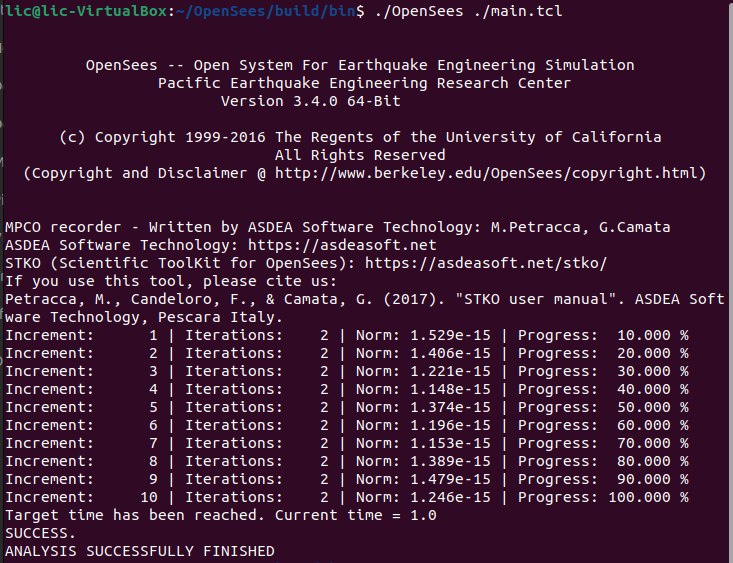Click Norm value 1.153e-15
The image size is (733, 563).
[451, 443]
